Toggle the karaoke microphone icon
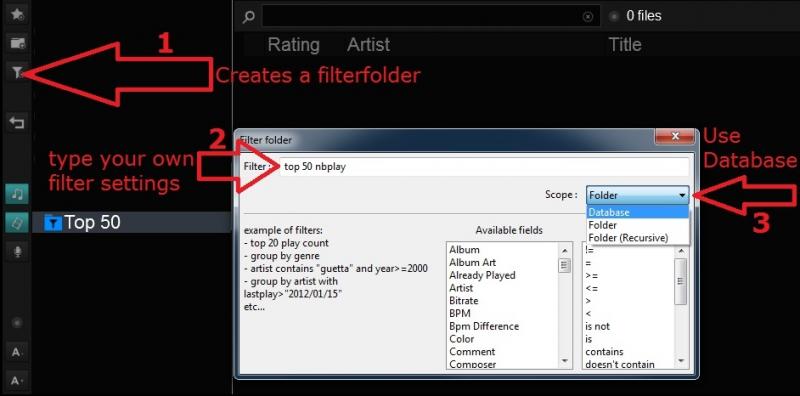The height and width of the screenshot is (396, 800). (17, 251)
